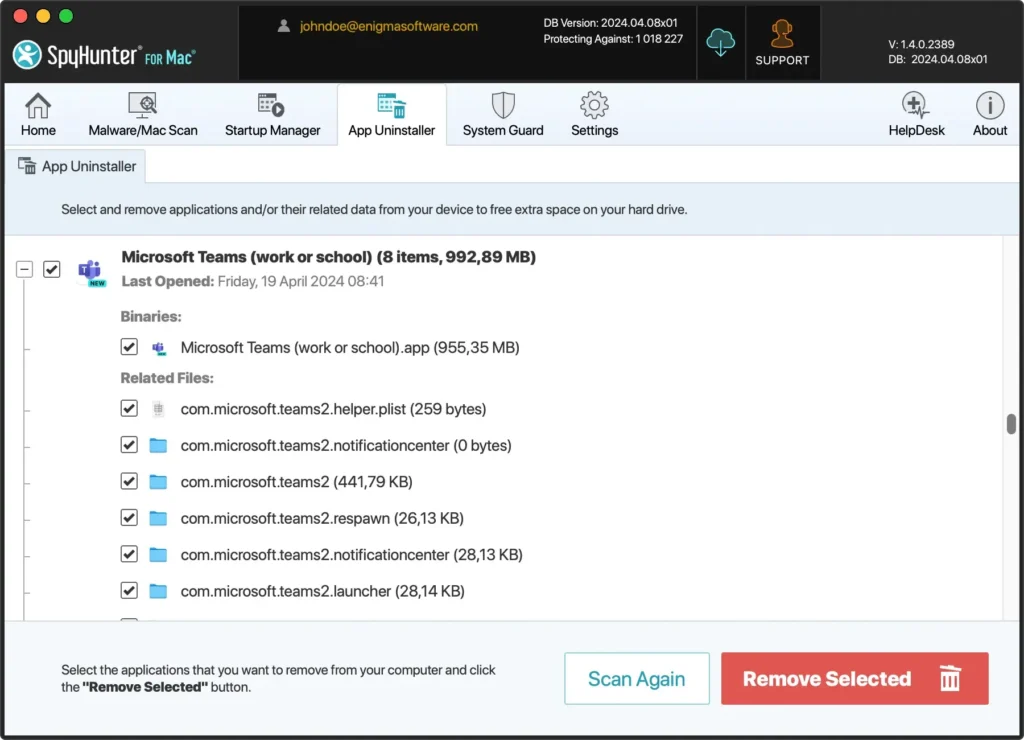This screenshot has height=740, width=1024.
Task: Select 'Microsoft Teams (work or school).app (955,35 MB)' text
Action: point(350,347)
